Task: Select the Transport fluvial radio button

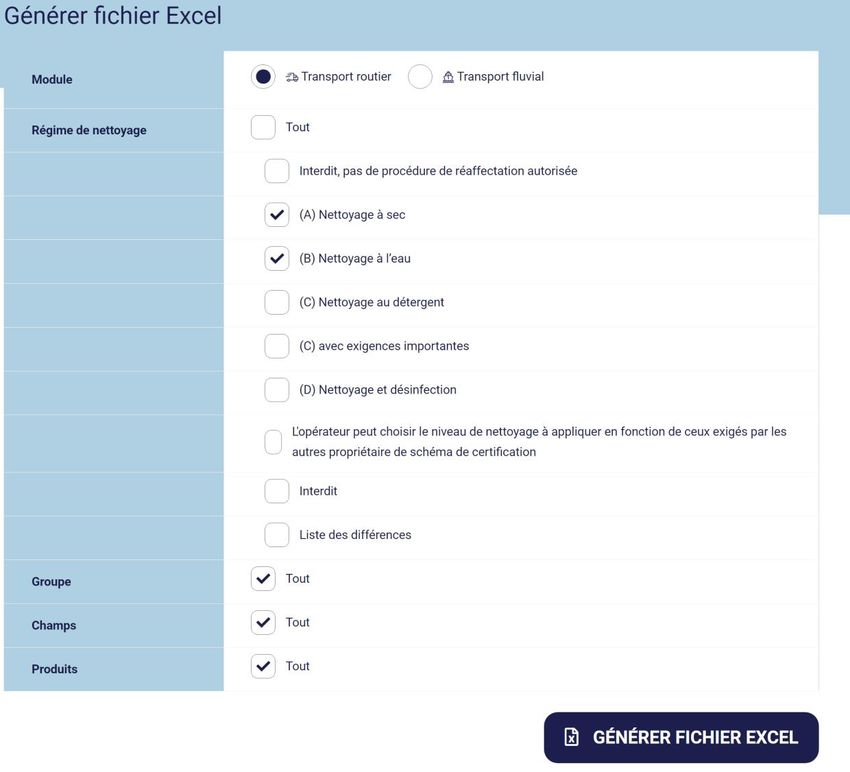Action: pyautogui.click(x=420, y=77)
